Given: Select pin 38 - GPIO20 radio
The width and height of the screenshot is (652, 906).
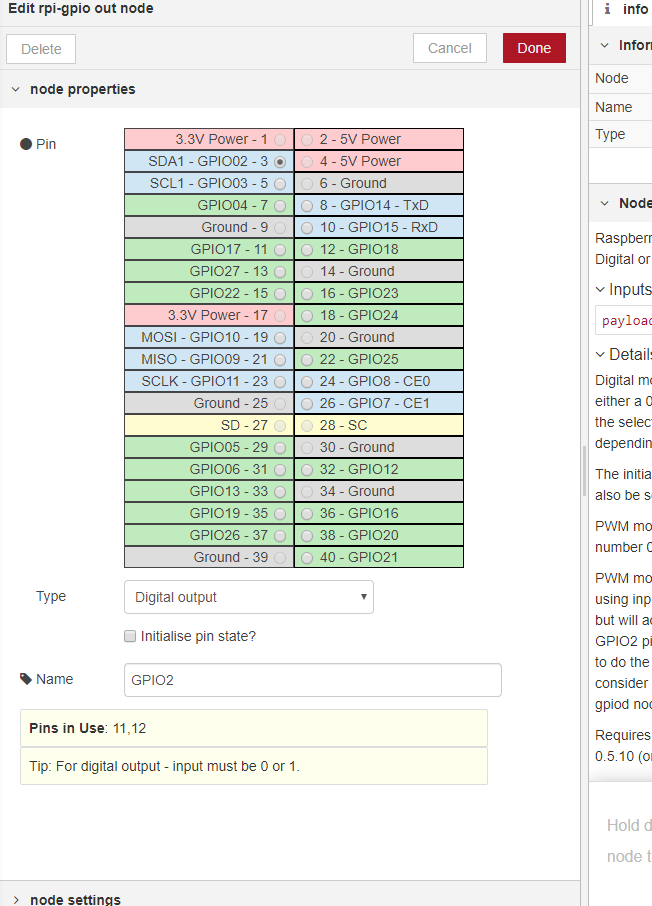Looking at the screenshot, I should click(x=307, y=536).
